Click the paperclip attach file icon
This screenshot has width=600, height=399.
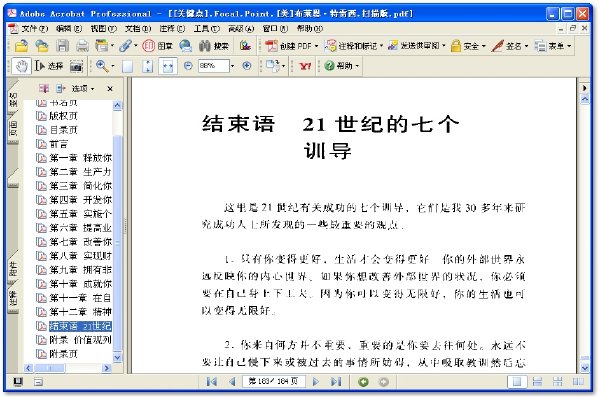pyautogui.click(x=126, y=46)
